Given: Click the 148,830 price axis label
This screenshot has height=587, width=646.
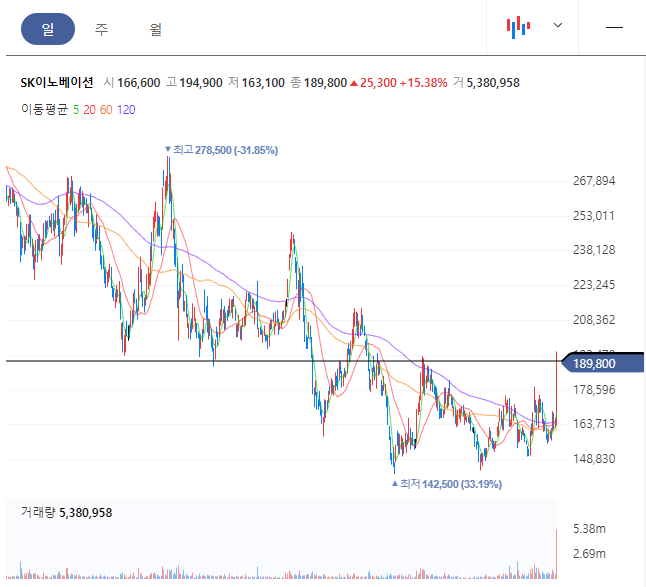Looking at the screenshot, I should pos(594,459).
